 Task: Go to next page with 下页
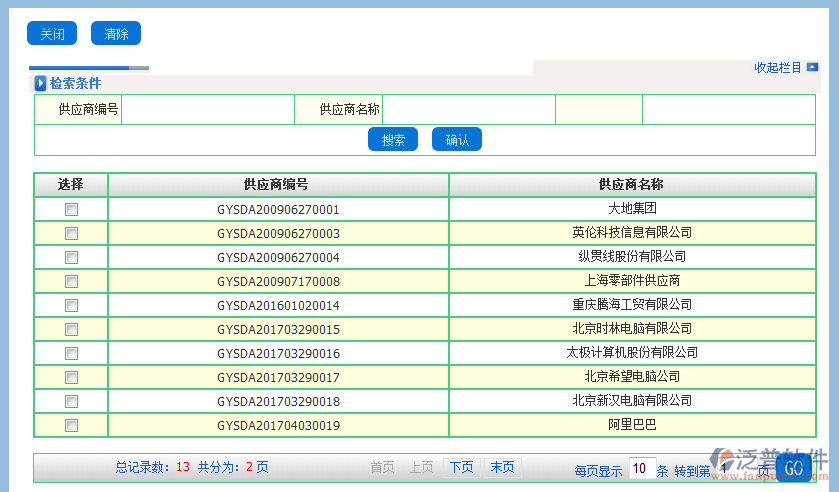460,468
